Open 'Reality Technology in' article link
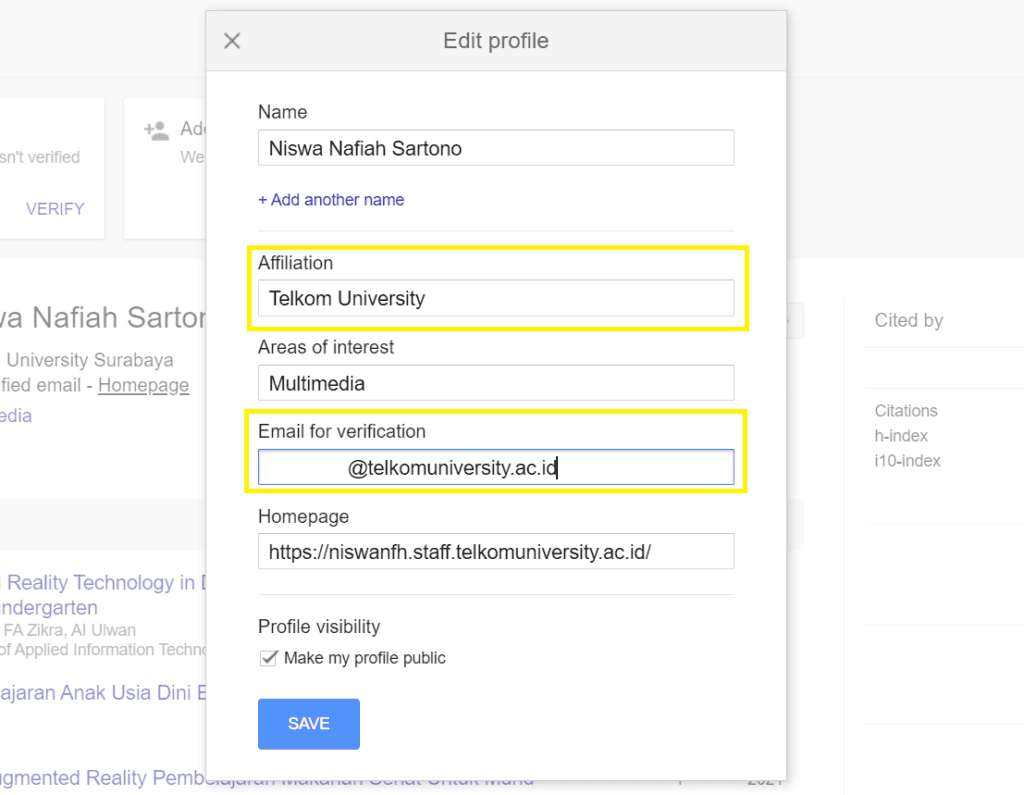This screenshot has height=795, width=1024. [x=103, y=582]
